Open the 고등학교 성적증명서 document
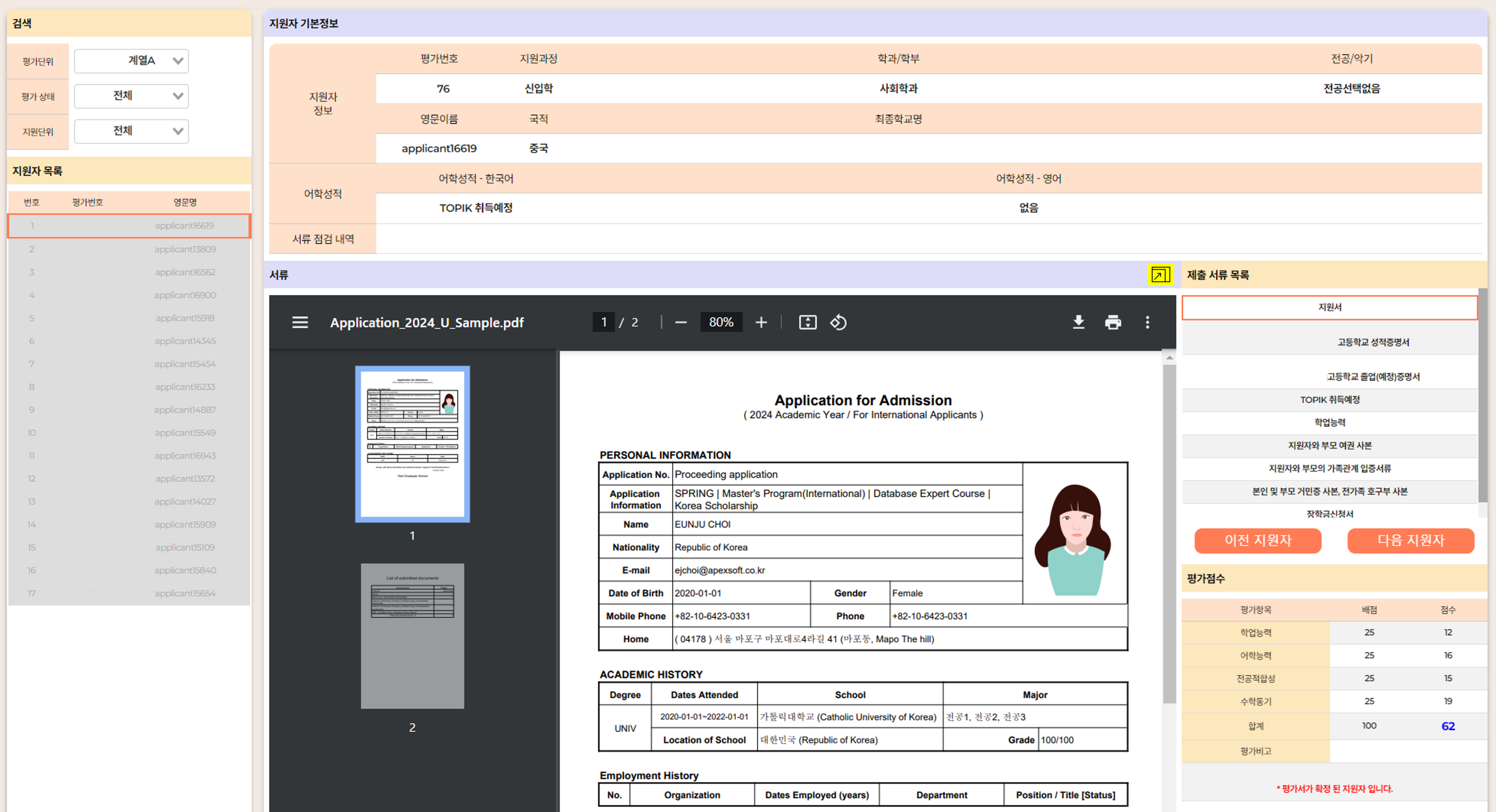The width and height of the screenshot is (1496, 812). tap(1373, 342)
